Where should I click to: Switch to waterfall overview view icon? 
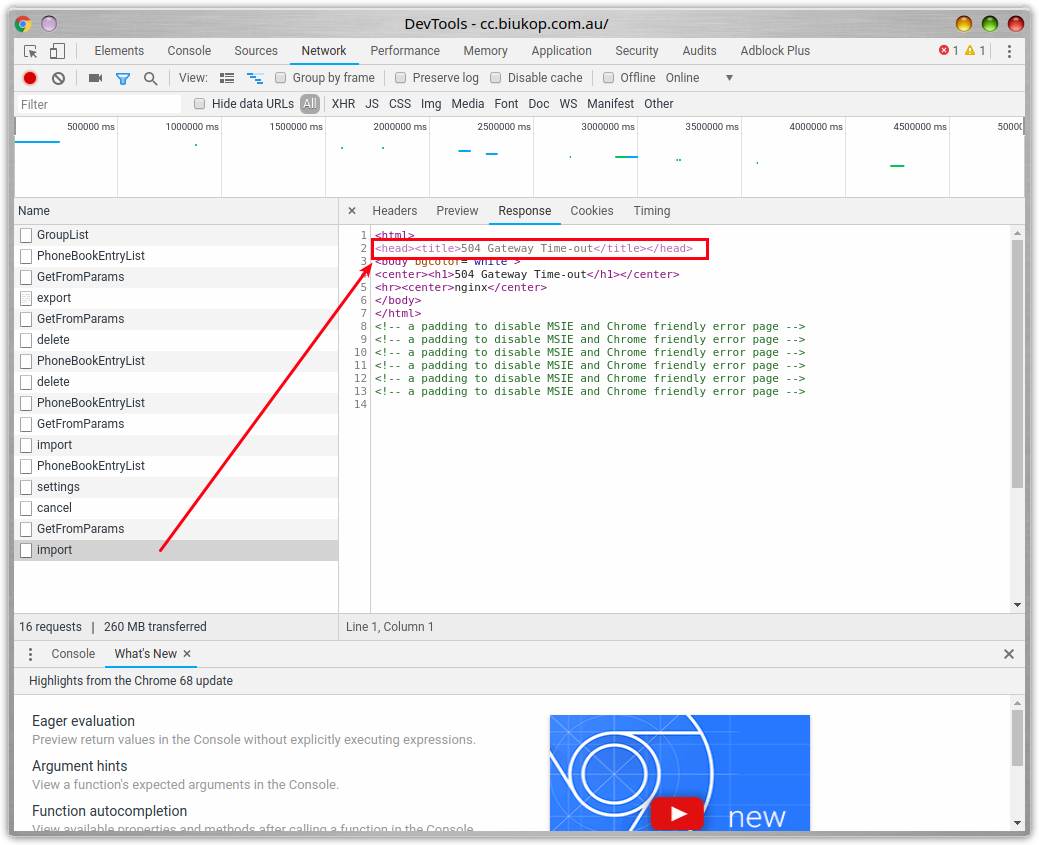[255, 78]
